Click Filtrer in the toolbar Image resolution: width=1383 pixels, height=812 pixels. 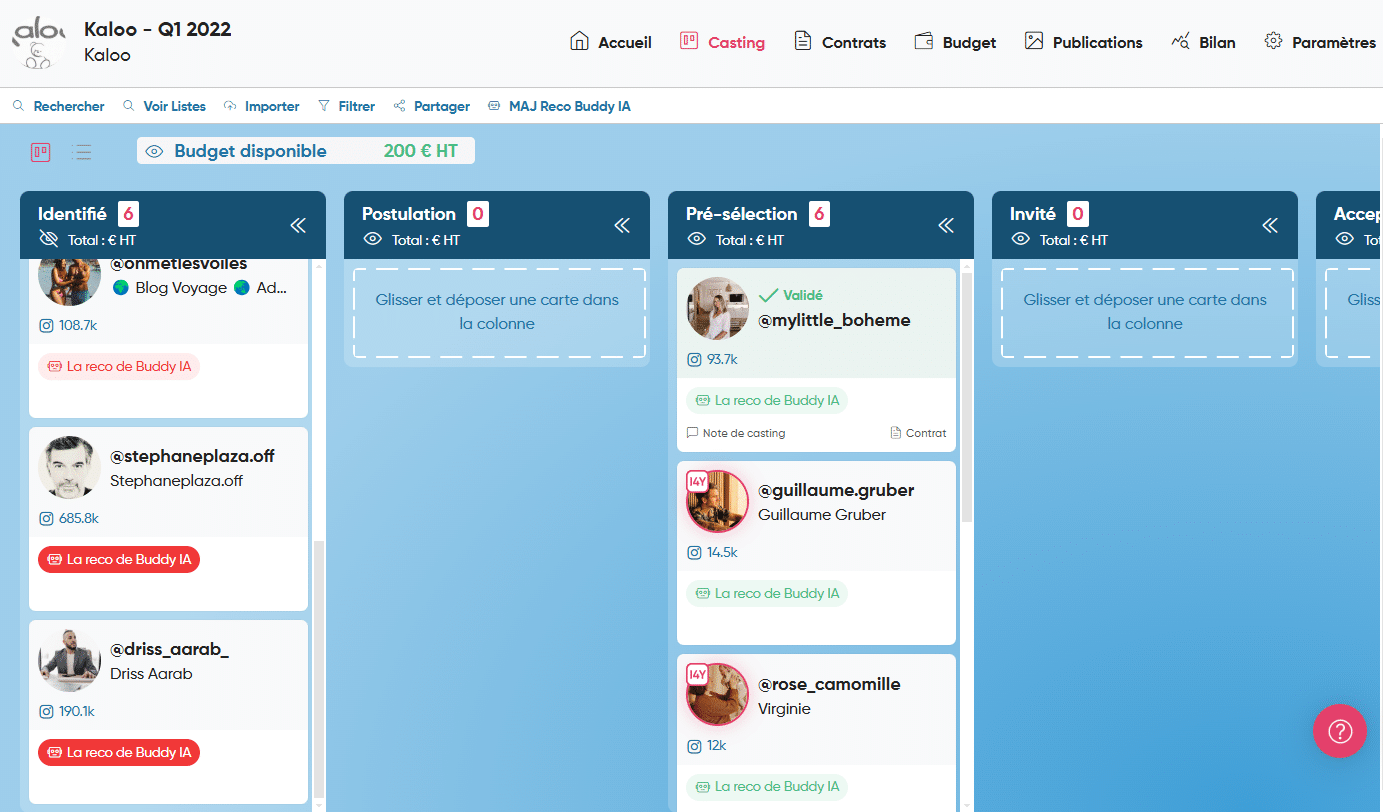point(346,106)
